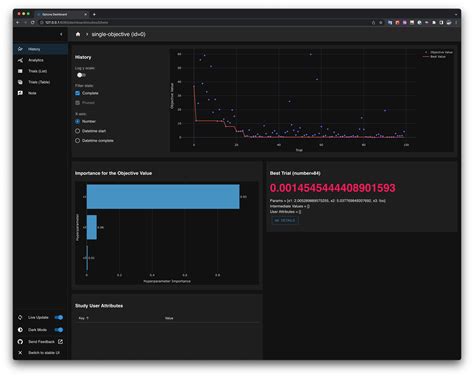
Task: Select the Datetime start radio option
Action: tap(78, 131)
